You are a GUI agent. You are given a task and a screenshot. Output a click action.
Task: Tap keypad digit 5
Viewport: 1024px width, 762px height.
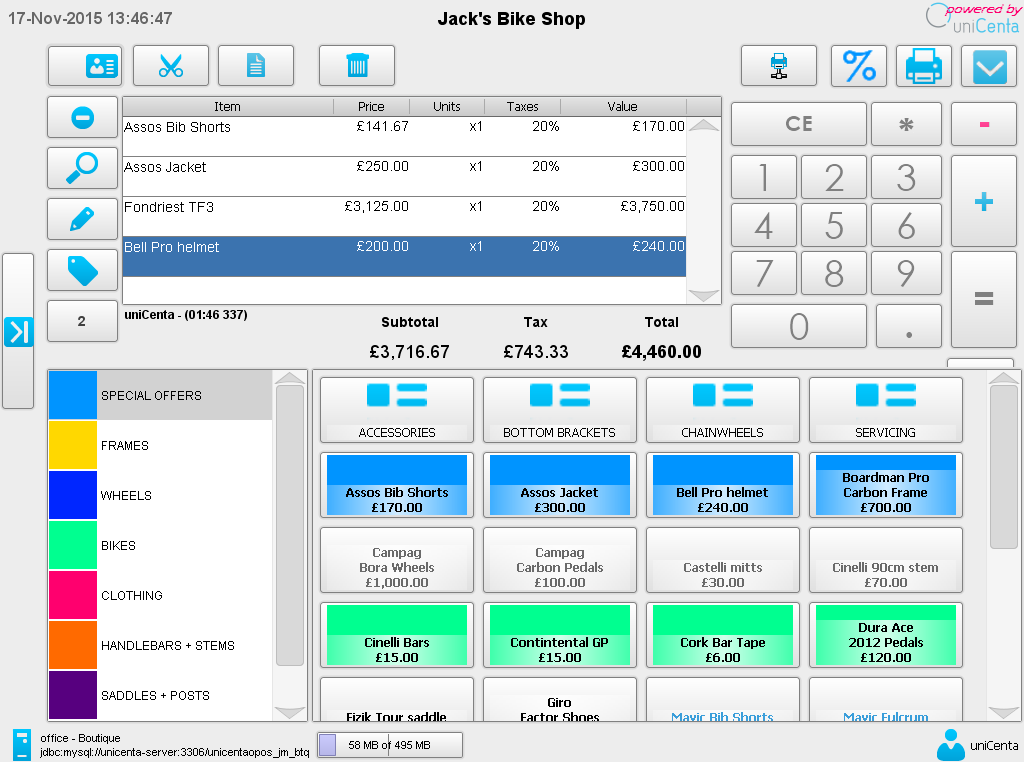click(x=834, y=225)
